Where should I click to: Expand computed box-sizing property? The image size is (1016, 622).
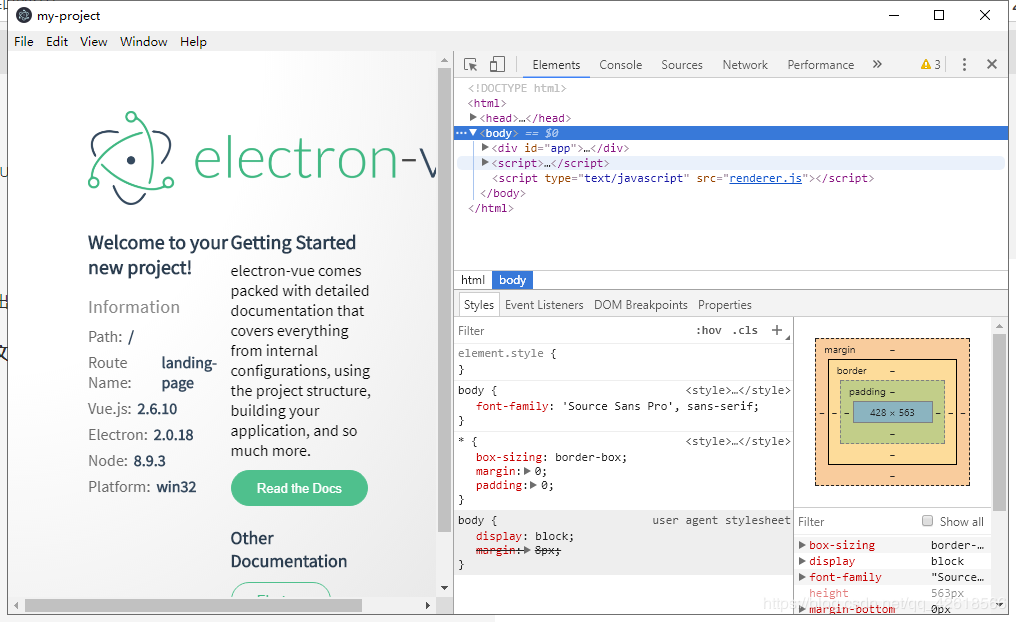pyautogui.click(x=802, y=545)
